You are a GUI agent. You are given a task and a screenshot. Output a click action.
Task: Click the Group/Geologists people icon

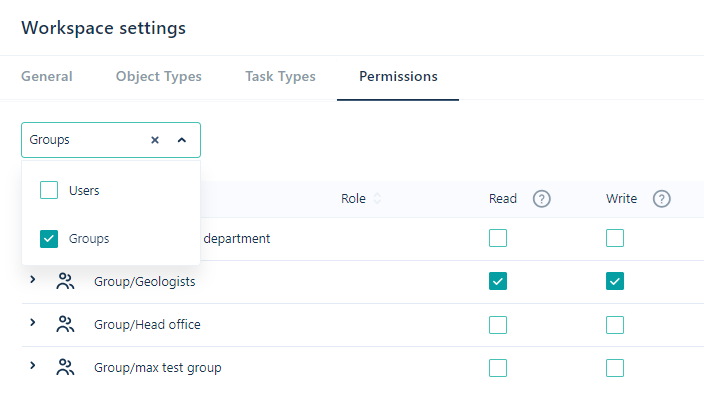pyautogui.click(x=65, y=281)
